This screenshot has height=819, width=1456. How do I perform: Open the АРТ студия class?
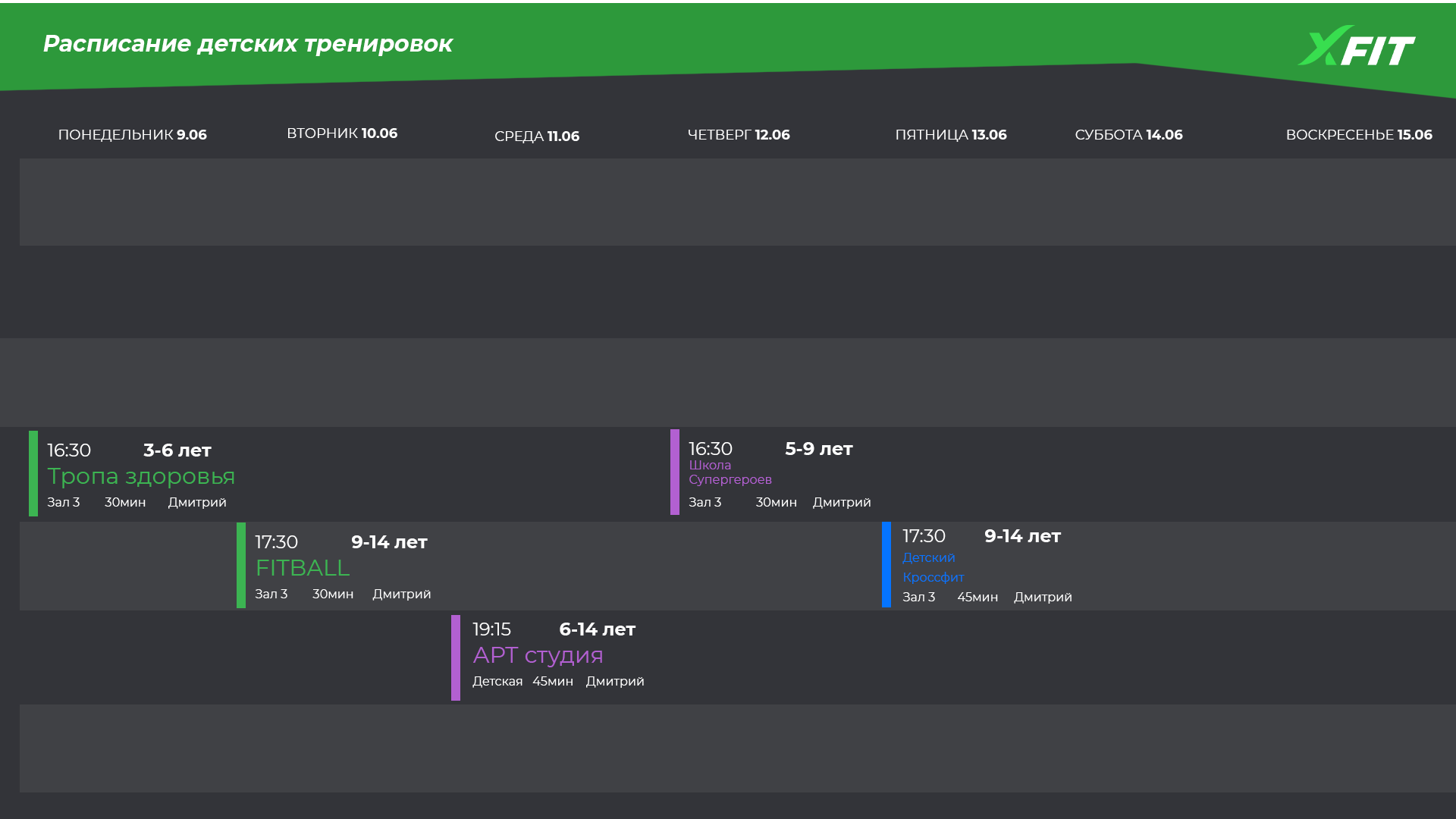(x=538, y=655)
